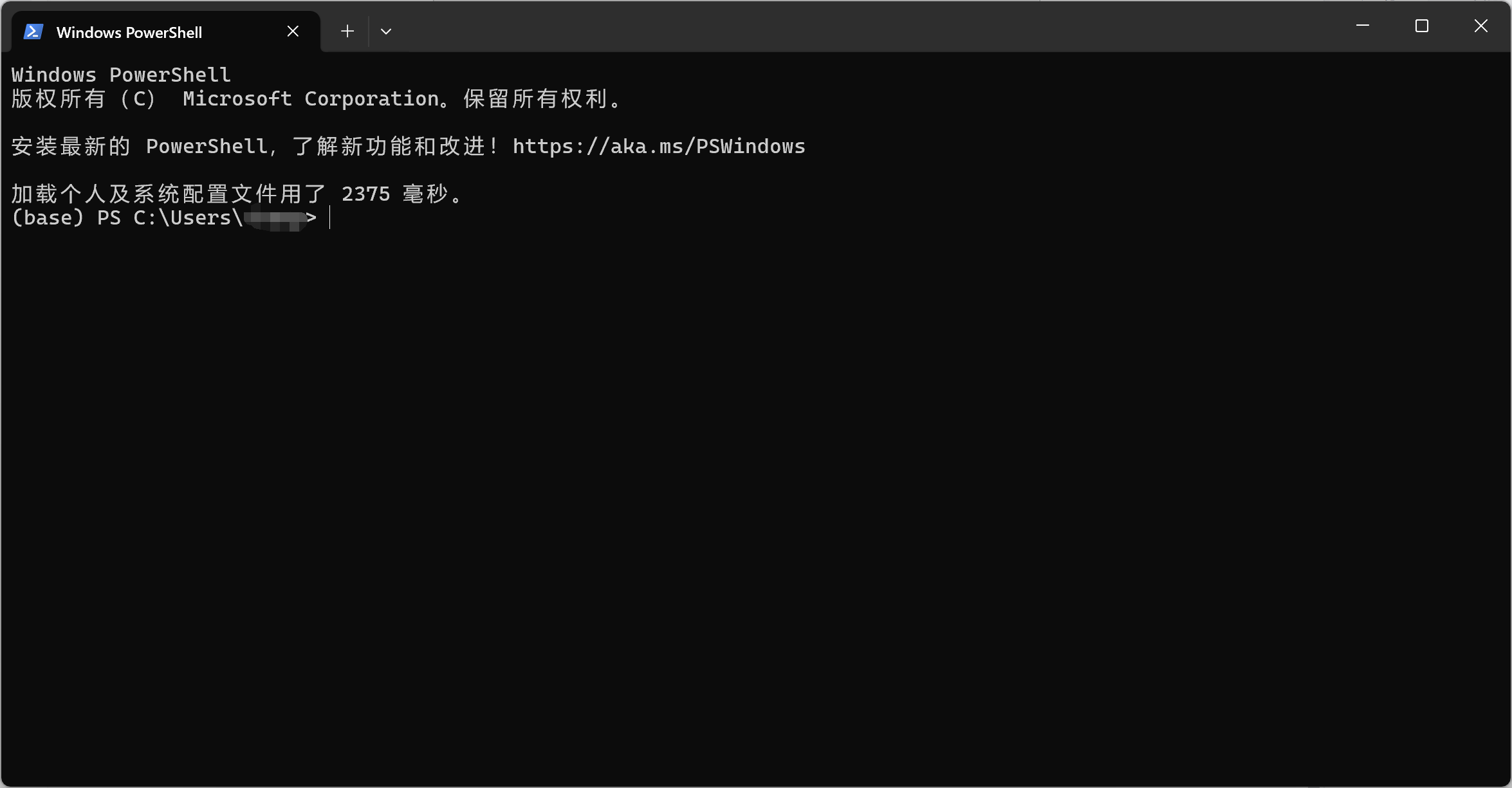Image resolution: width=1512 pixels, height=788 pixels.
Task: Click the "Windows PowerShell" header line in output
Action: click(x=121, y=75)
